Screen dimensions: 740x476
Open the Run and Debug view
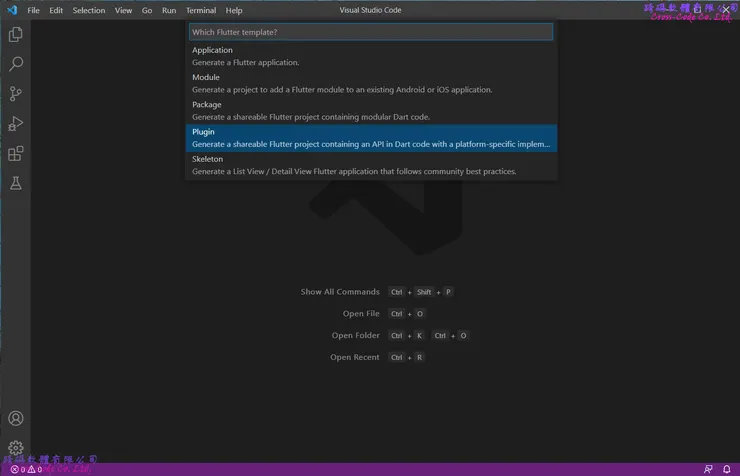click(16, 124)
